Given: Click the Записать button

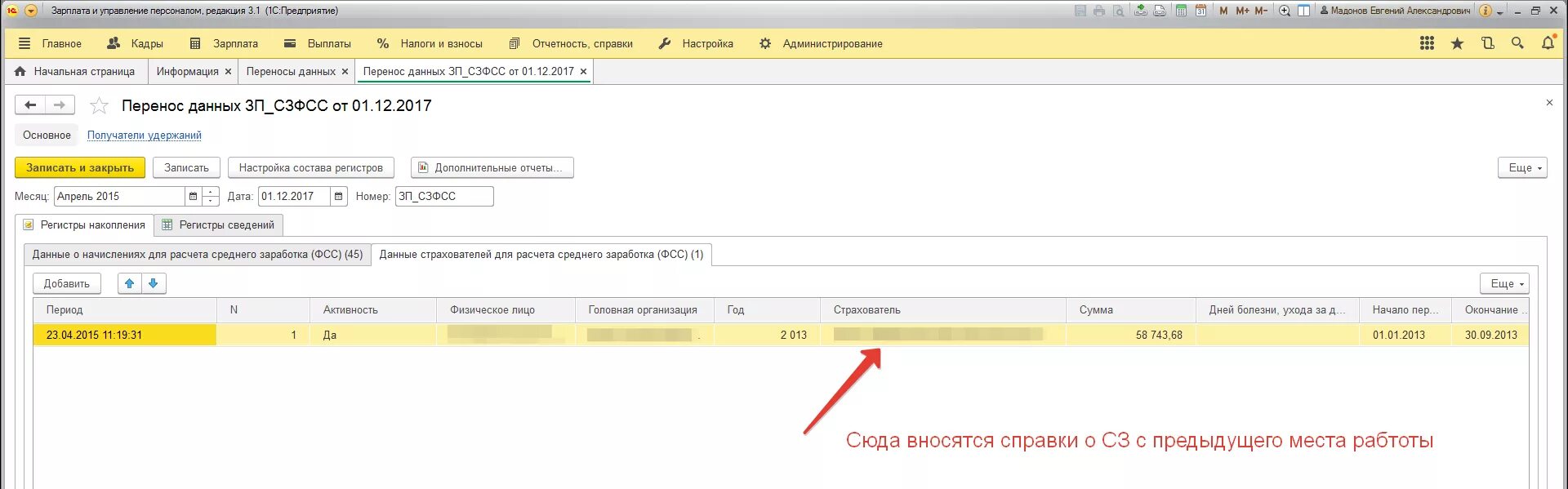Looking at the screenshot, I should pyautogui.click(x=186, y=167).
